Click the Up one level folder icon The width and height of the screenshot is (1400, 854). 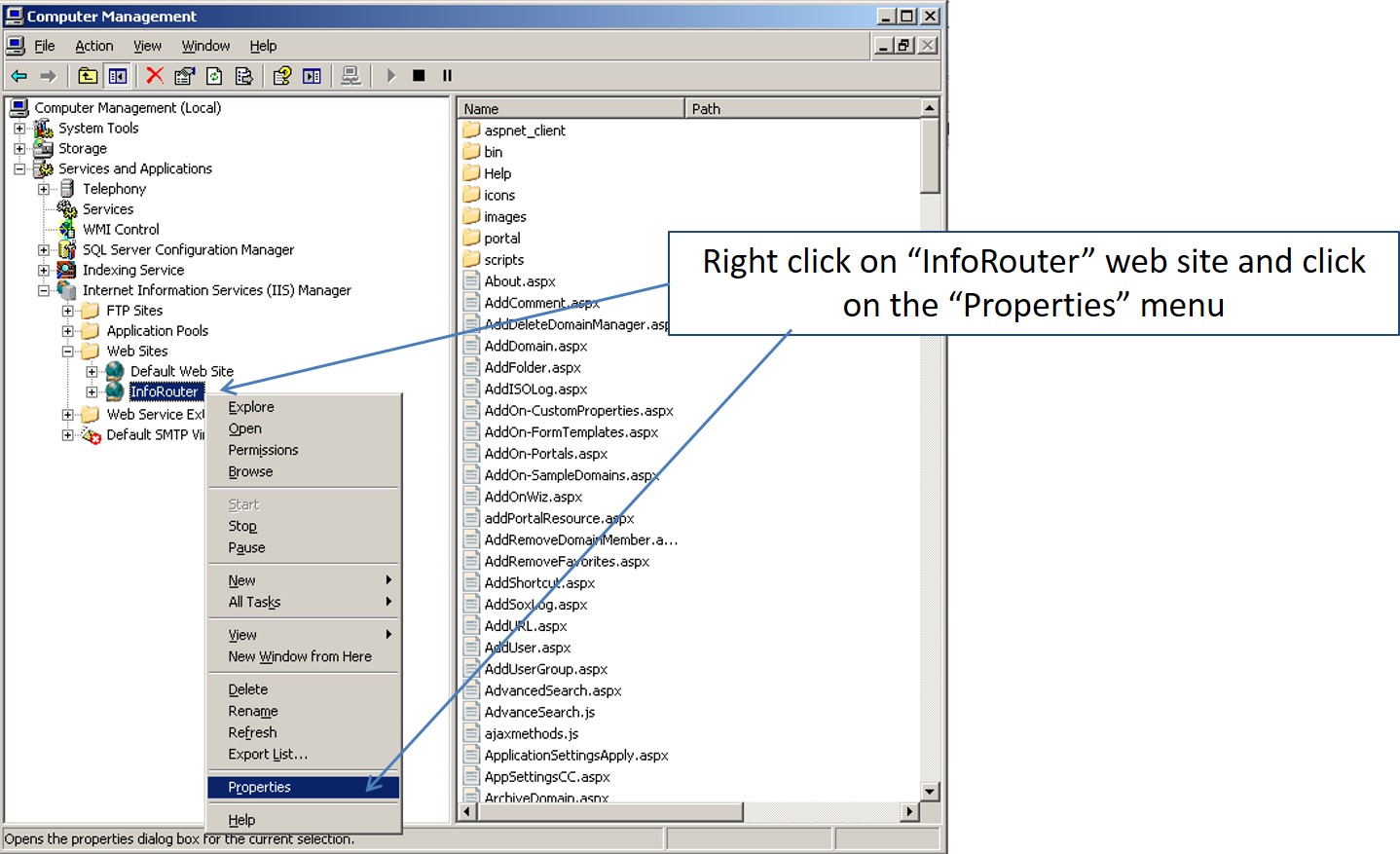(x=88, y=76)
